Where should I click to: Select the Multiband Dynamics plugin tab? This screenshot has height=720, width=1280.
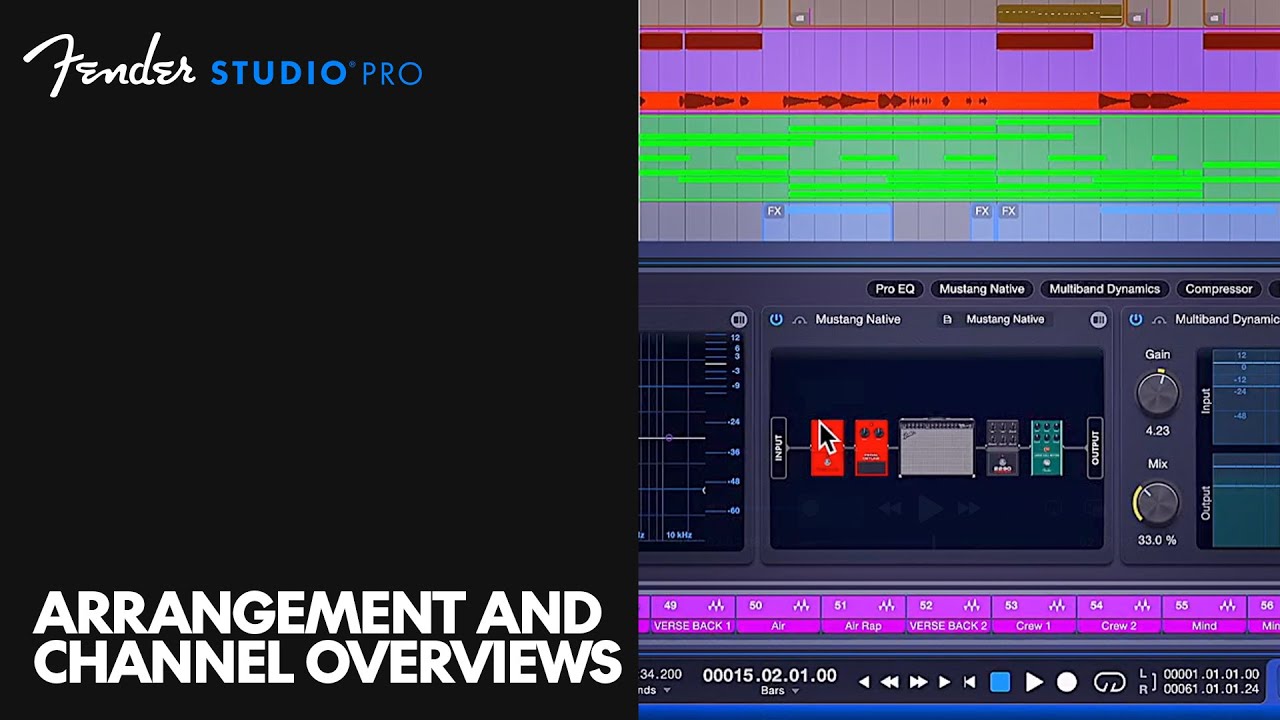(x=1104, y=289)
